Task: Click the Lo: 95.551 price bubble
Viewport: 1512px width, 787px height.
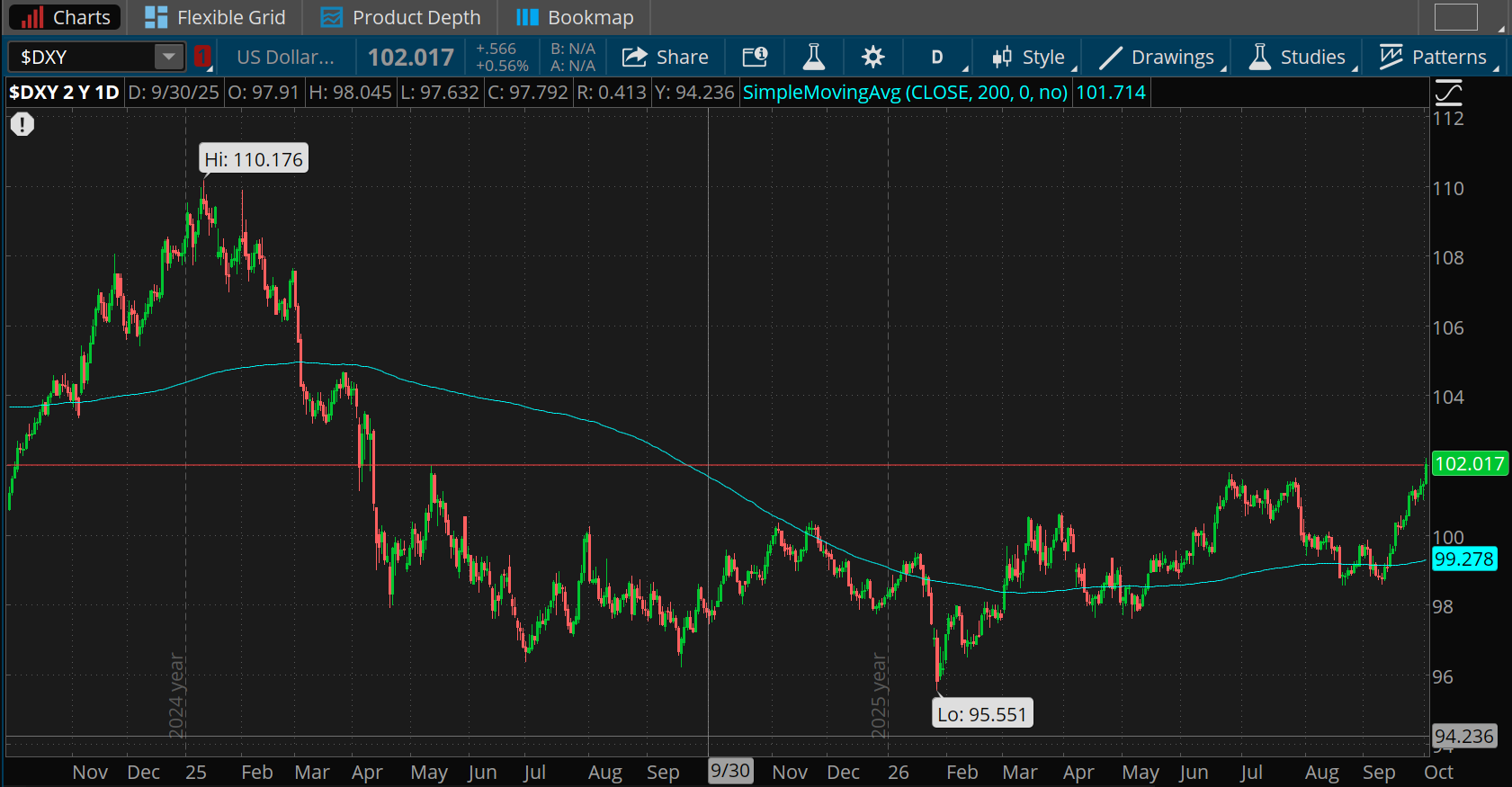Action: (982, 714)
